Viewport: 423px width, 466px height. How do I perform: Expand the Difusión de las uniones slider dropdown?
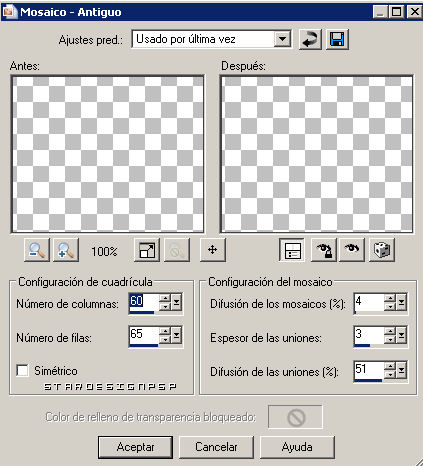(401, 370)
